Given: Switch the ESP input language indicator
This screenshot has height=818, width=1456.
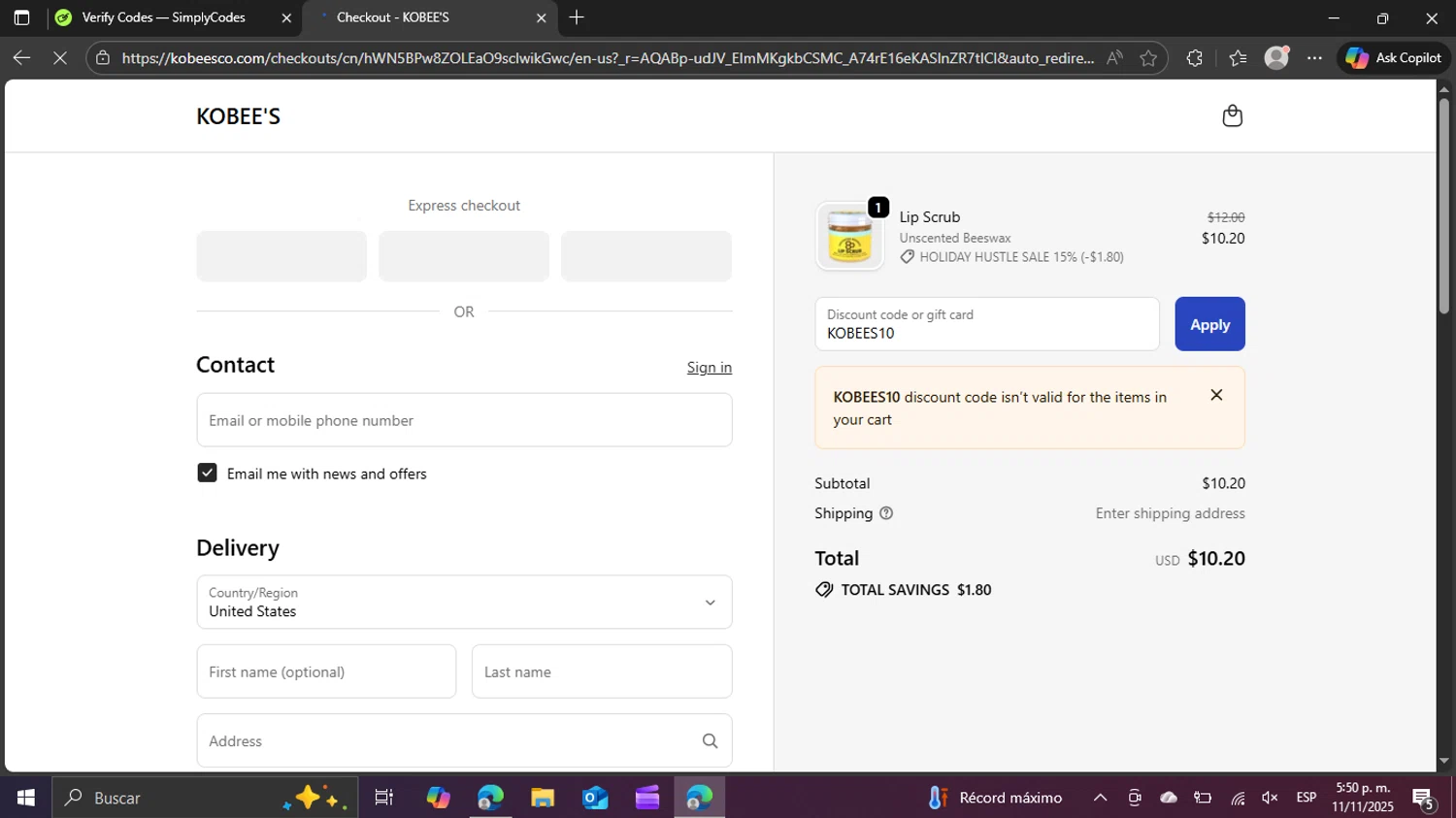Looking at the screenshot, I should click(x=1307, y=798).
